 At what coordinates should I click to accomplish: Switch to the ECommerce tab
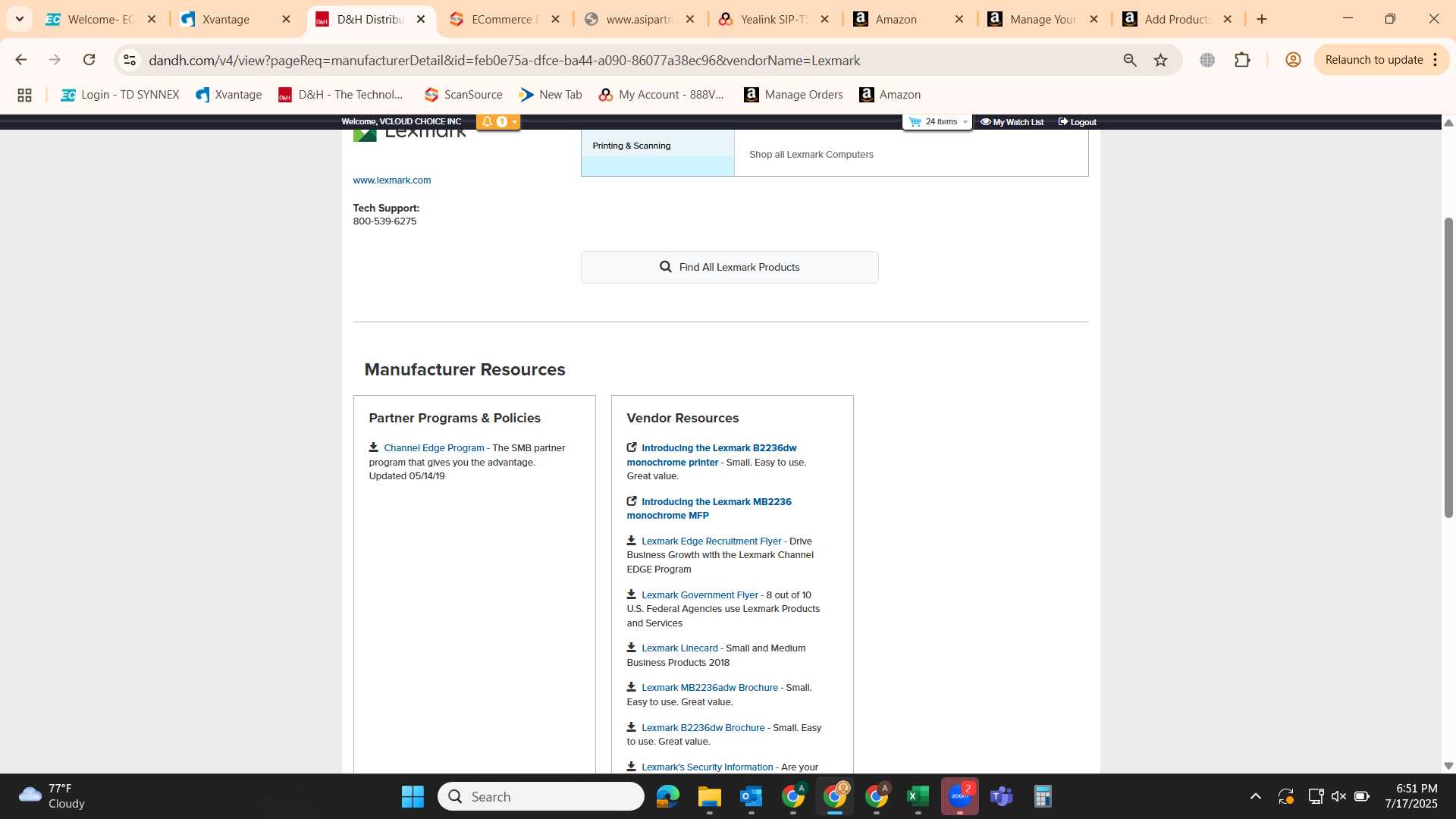click(504, 19)
